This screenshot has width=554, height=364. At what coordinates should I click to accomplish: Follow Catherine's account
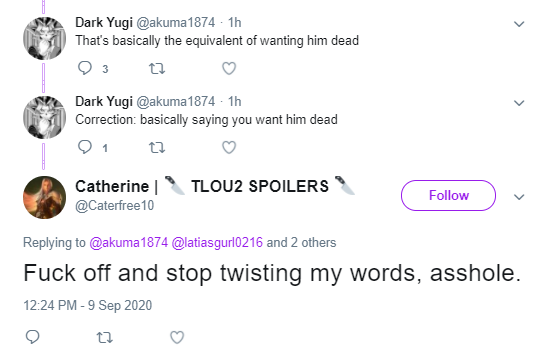coord(448,195)
